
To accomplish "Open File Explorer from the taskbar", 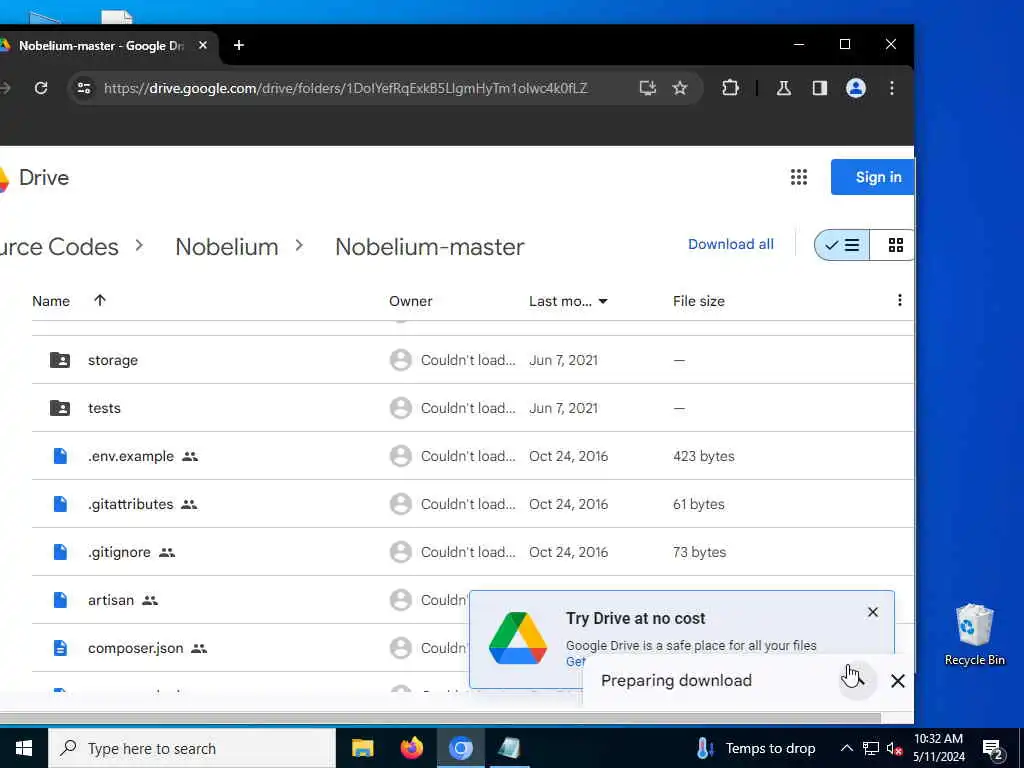I will pyautogui.click(x=362, y=748).
